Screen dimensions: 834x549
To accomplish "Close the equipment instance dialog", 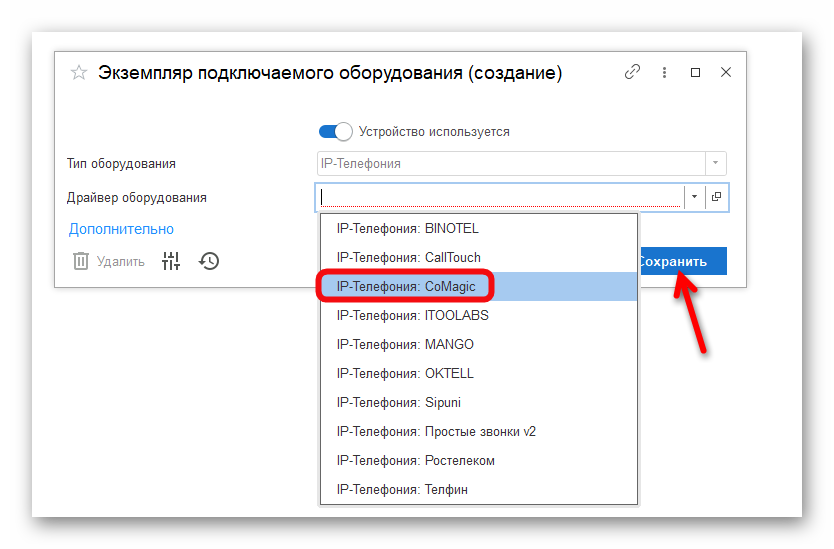I will pos(726,72).
